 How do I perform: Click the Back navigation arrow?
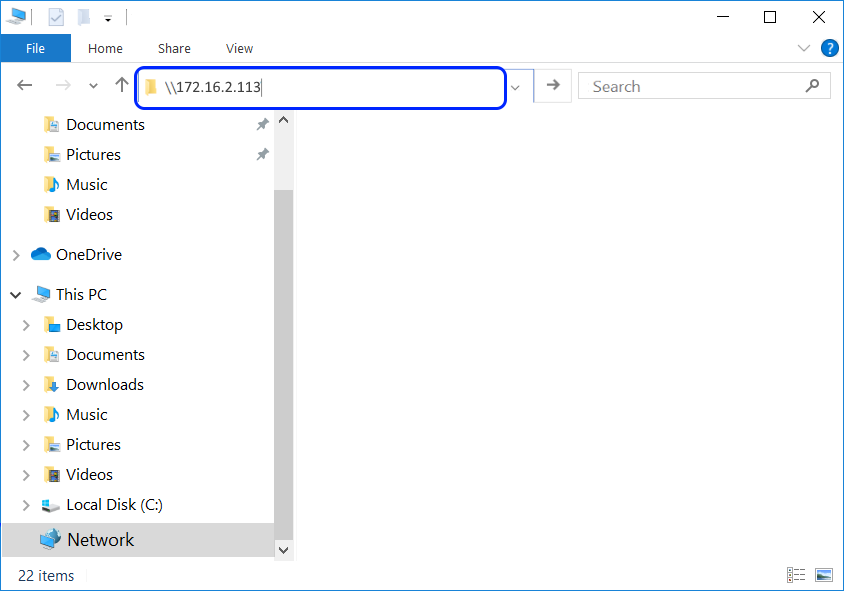pyautogui.click(x=25, y=85)
